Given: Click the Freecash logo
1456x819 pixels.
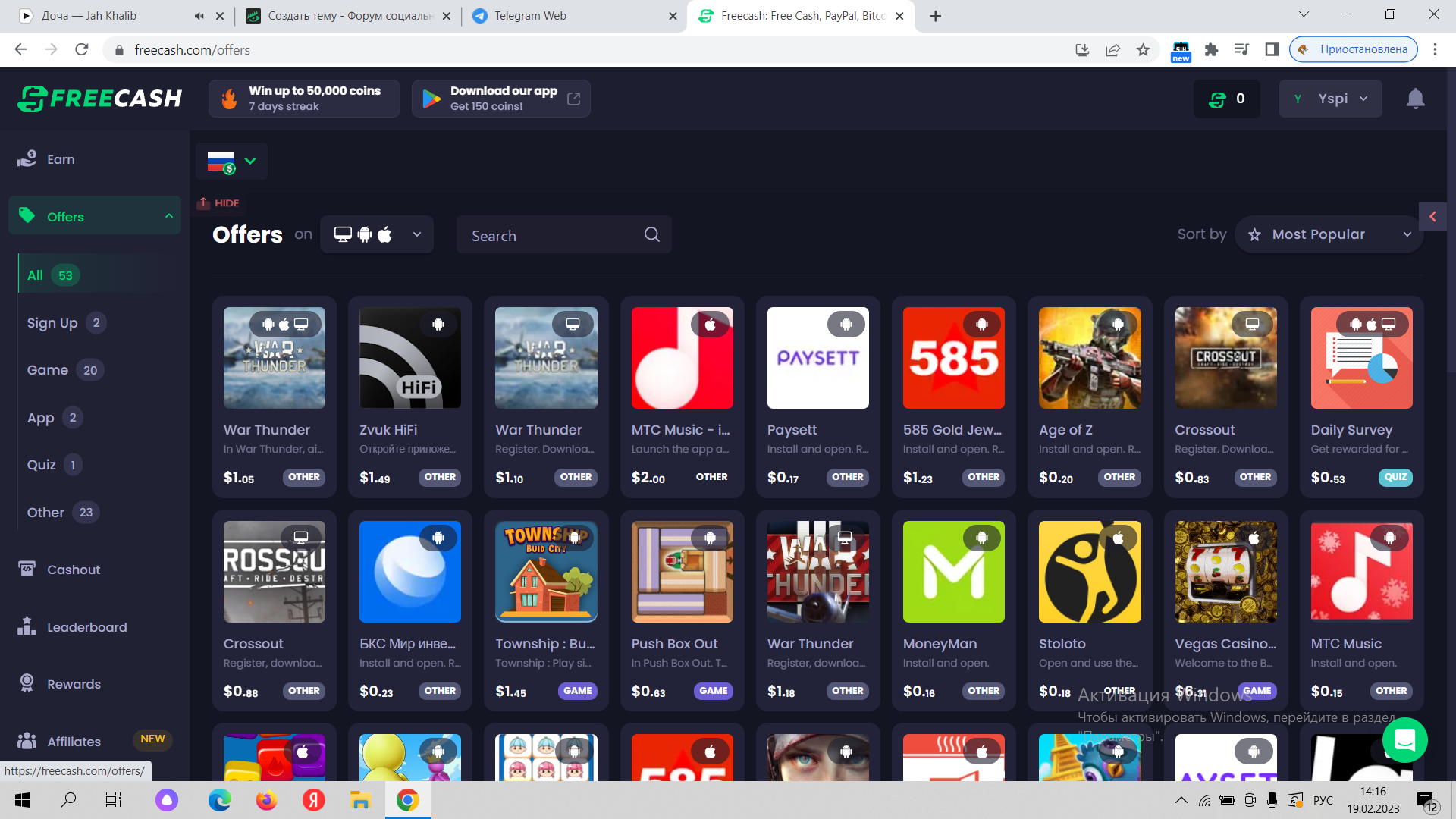Looking at the screenshot, I should click(99, 99).
